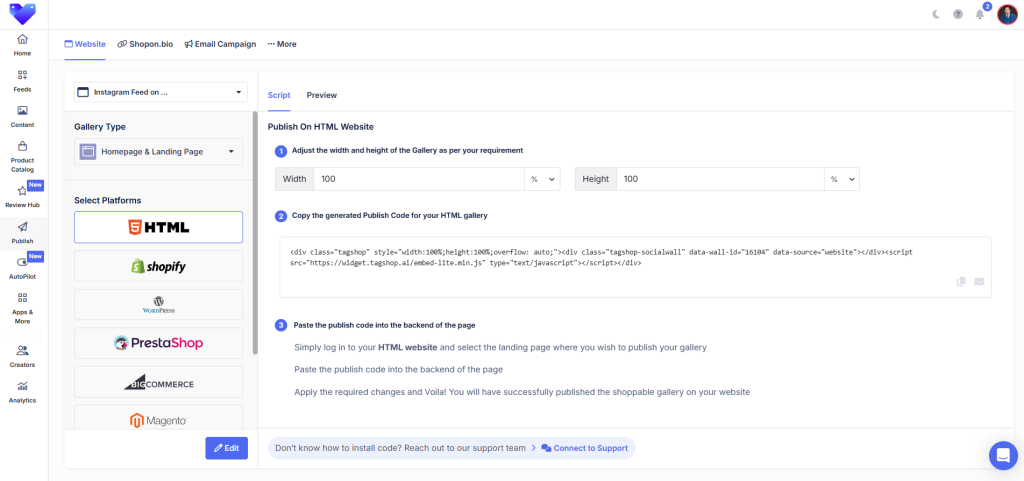This screenshot has height=481, width=1024.
Task: Toggle dark mode moon icon
Action: (936, 14)
